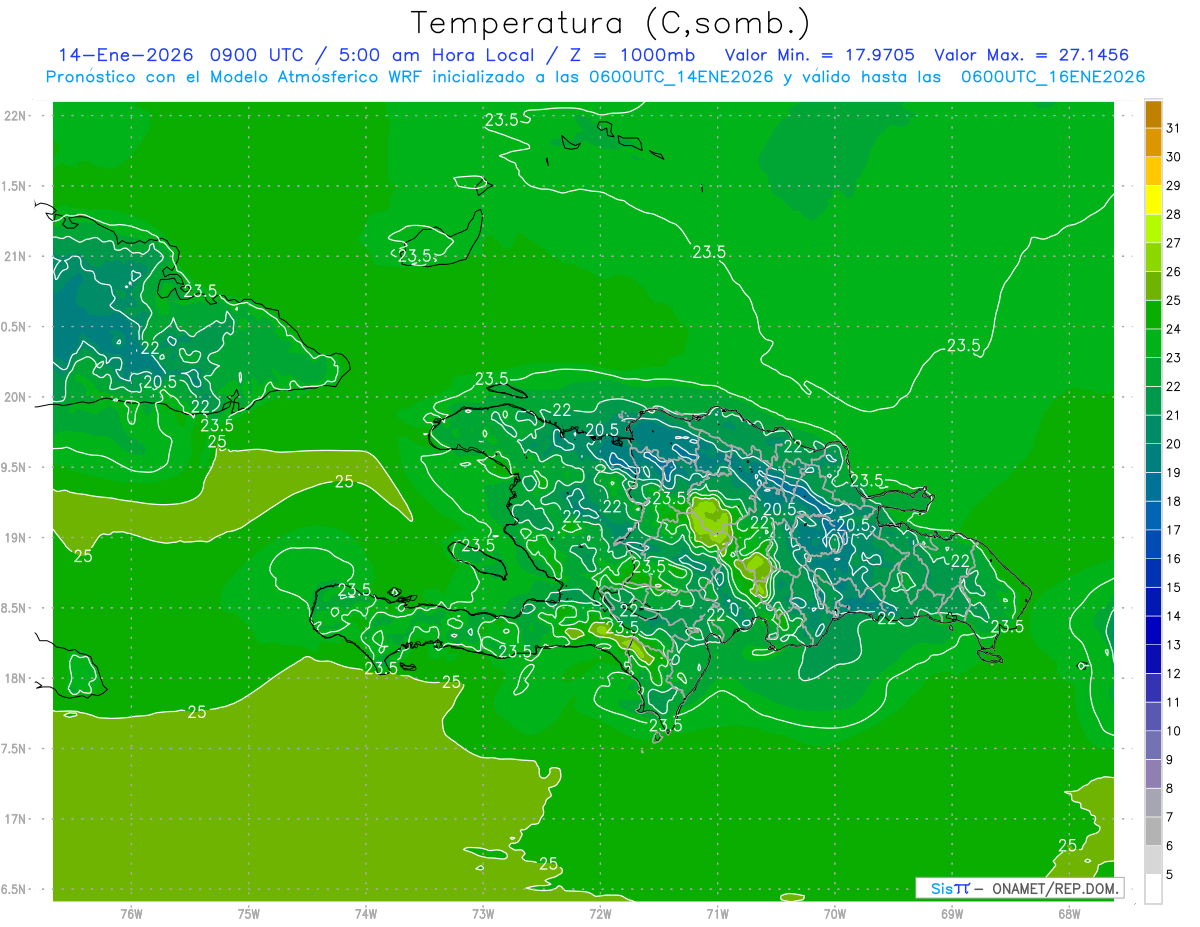The height and width of the screenshot is (927, 1200).
Task: Select the "Z = 1000mb" level text
Action: click(x=631, y=55)
